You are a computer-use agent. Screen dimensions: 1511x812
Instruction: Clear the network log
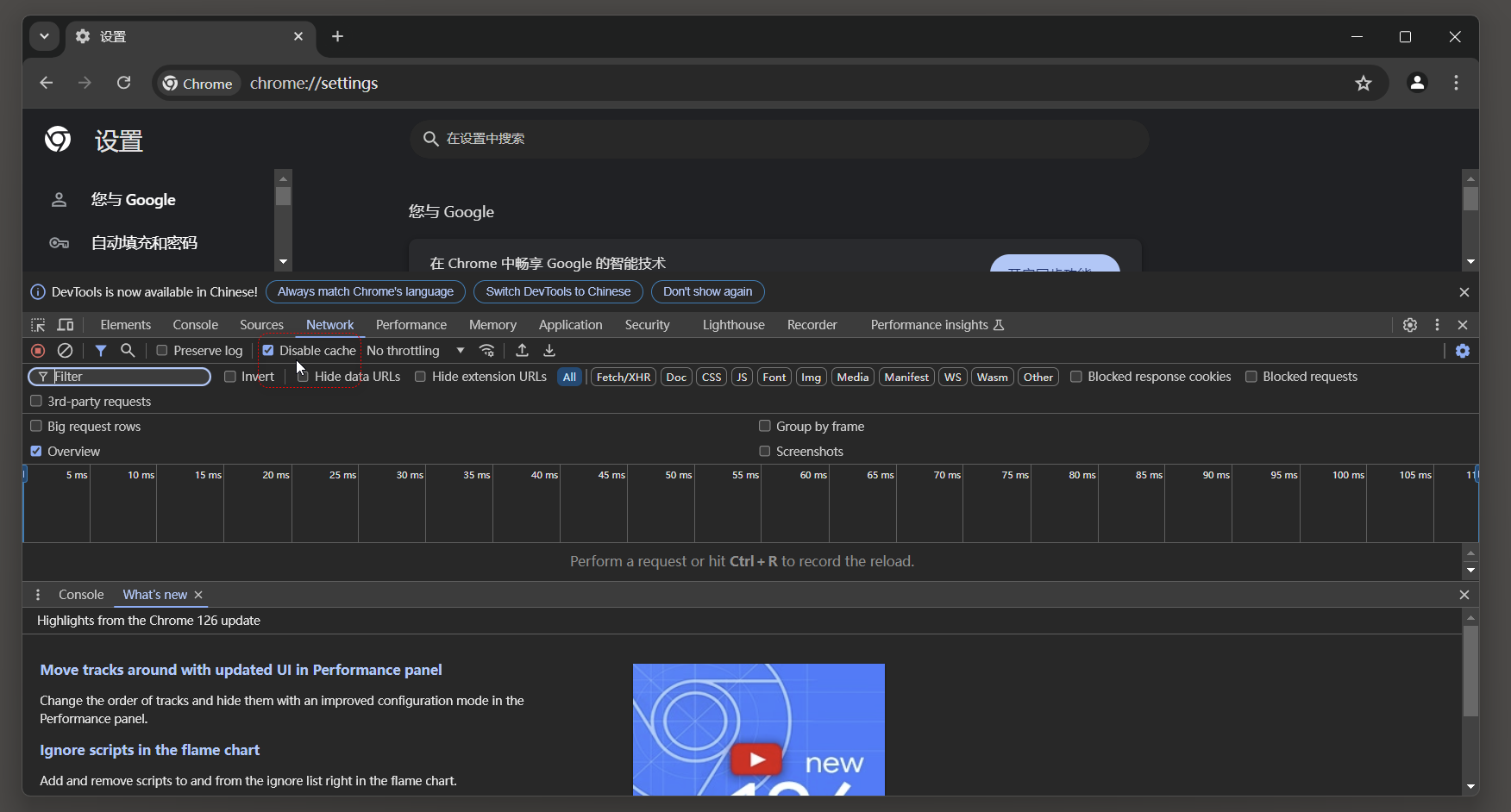click(x=65, y=351)
